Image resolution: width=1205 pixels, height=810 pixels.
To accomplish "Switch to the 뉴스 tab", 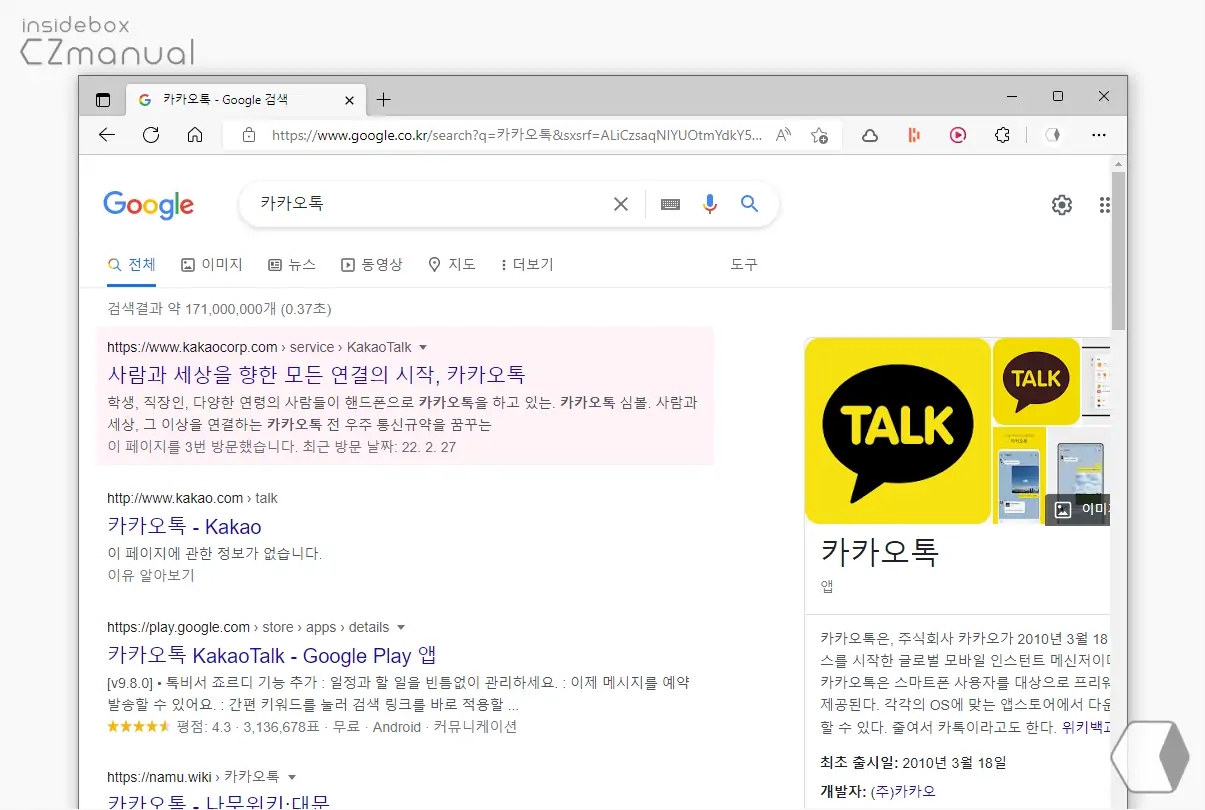I will 292,265.
